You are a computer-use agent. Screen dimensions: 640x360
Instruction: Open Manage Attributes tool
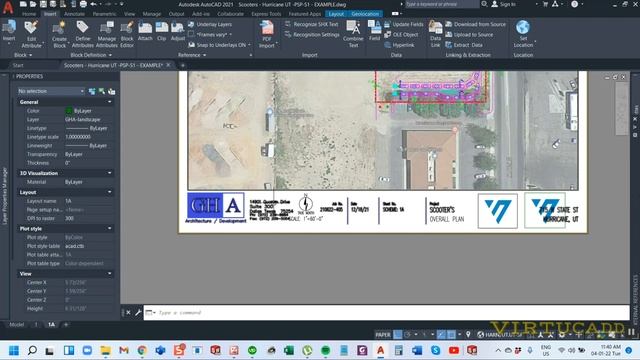pos(107,34)
